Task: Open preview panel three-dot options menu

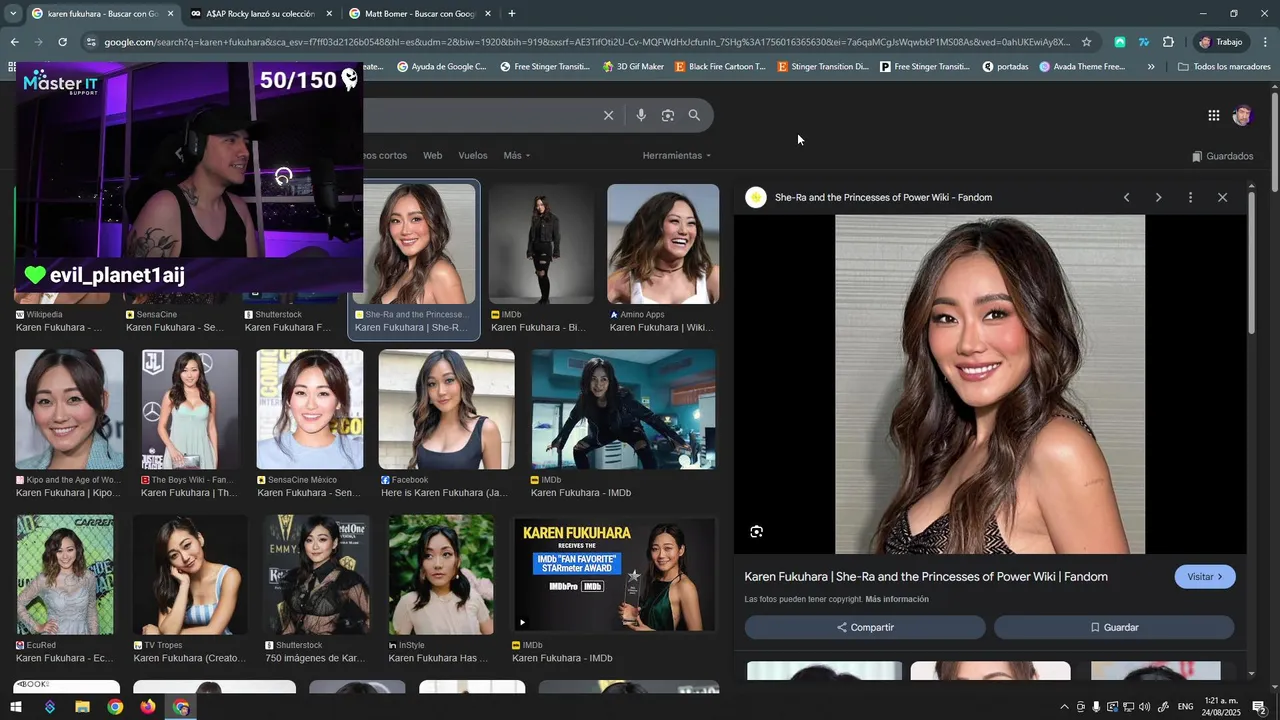Action: 1190,197
